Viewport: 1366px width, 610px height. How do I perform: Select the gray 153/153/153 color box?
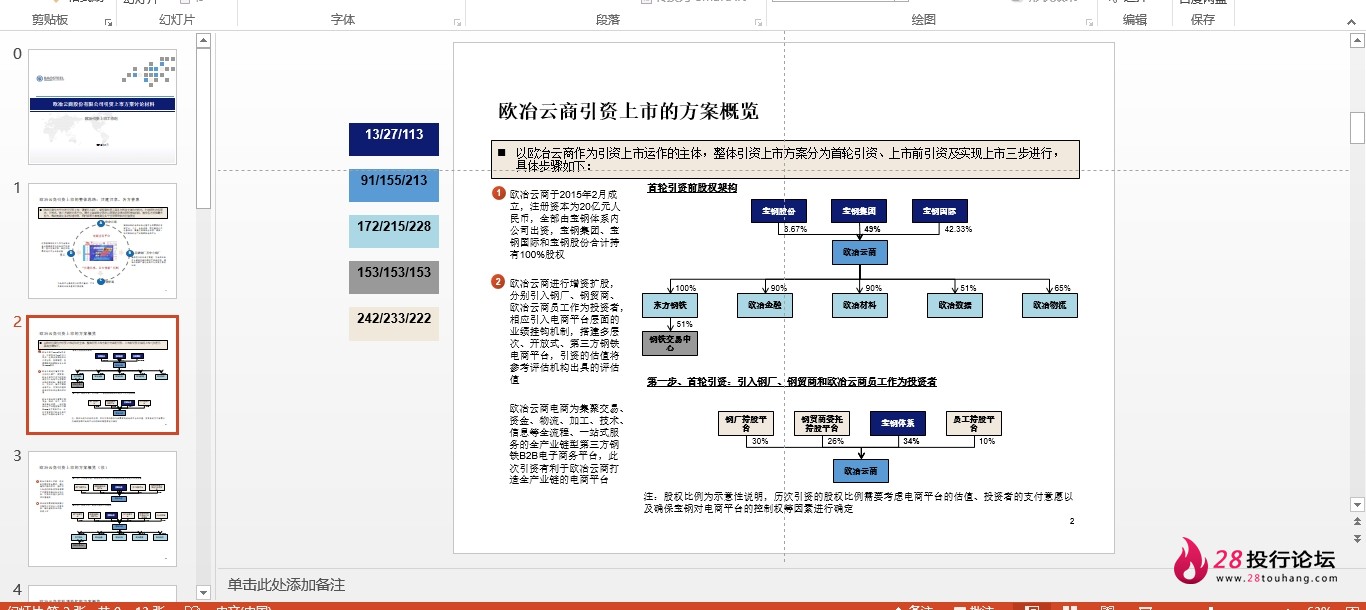click(x=394, y=277)
